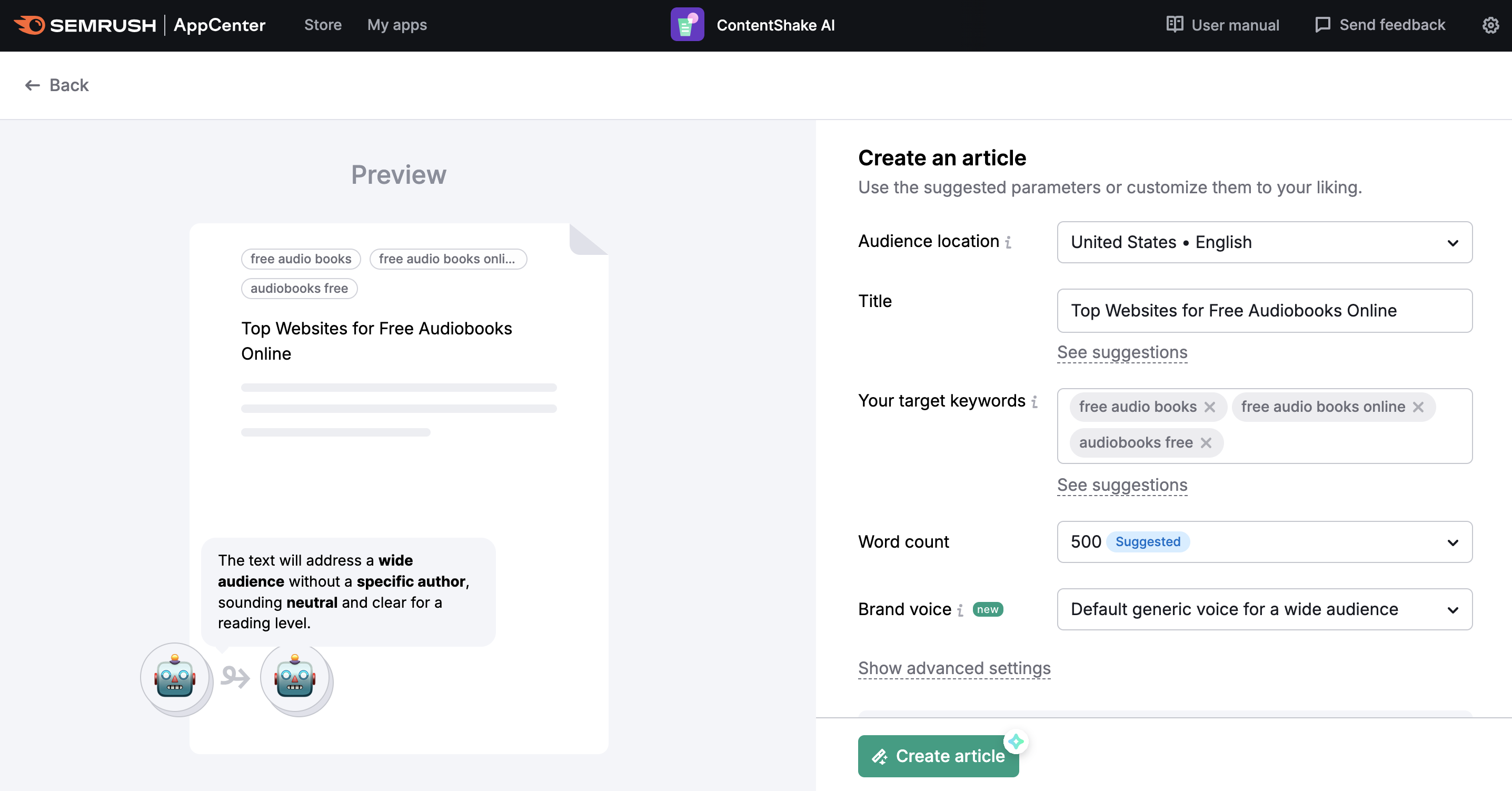This screenshot has height=791, width=1512.
Task: Open My apps menu item
Action: coord(397,25)
